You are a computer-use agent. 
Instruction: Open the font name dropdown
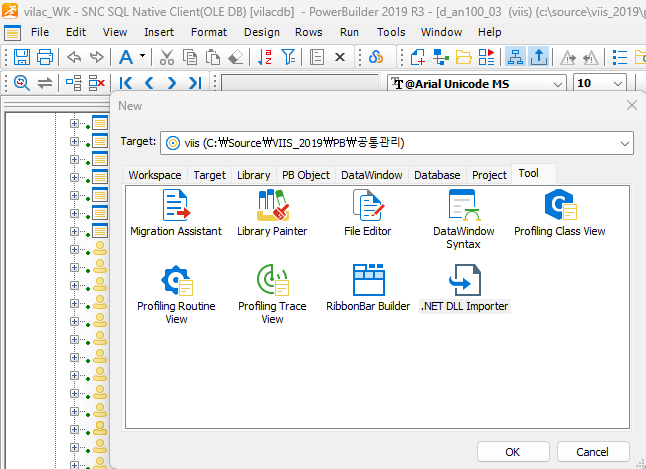click(558, 84)
